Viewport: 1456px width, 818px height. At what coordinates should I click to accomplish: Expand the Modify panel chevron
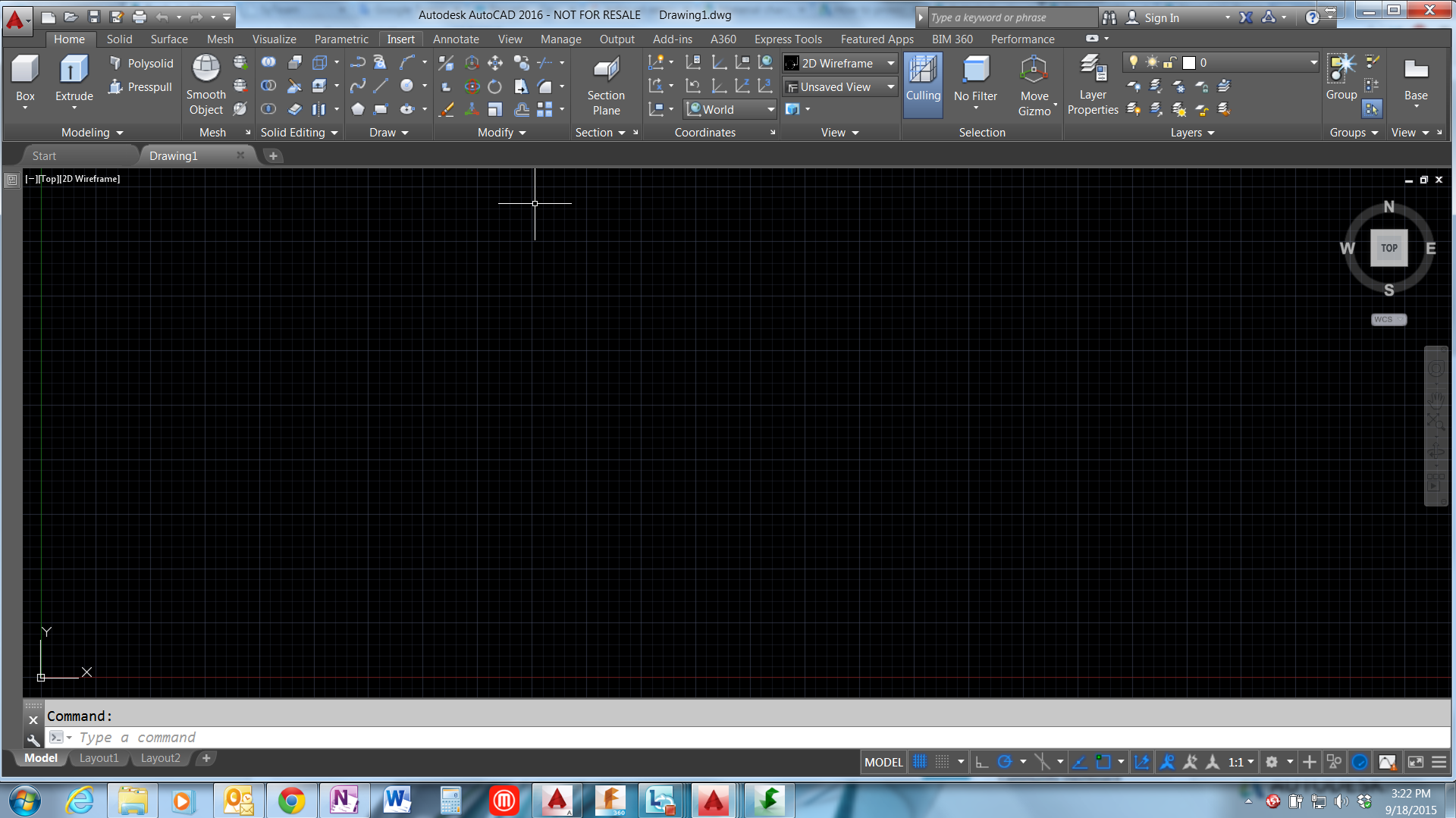point(522,133)
